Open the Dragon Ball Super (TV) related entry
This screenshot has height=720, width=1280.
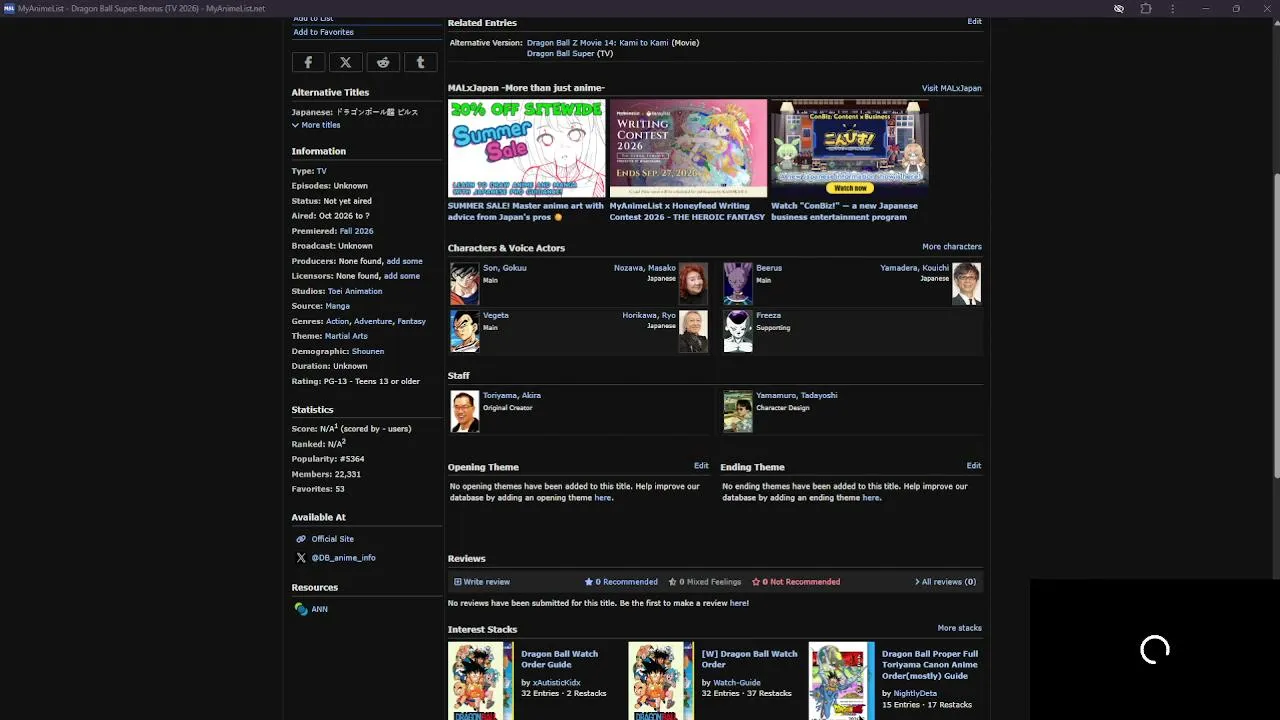coord(561,54)
